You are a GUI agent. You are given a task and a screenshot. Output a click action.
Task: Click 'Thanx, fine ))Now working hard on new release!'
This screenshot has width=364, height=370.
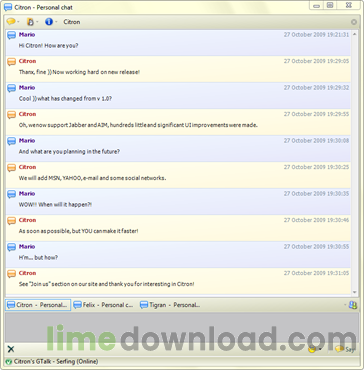coord(79,72)
